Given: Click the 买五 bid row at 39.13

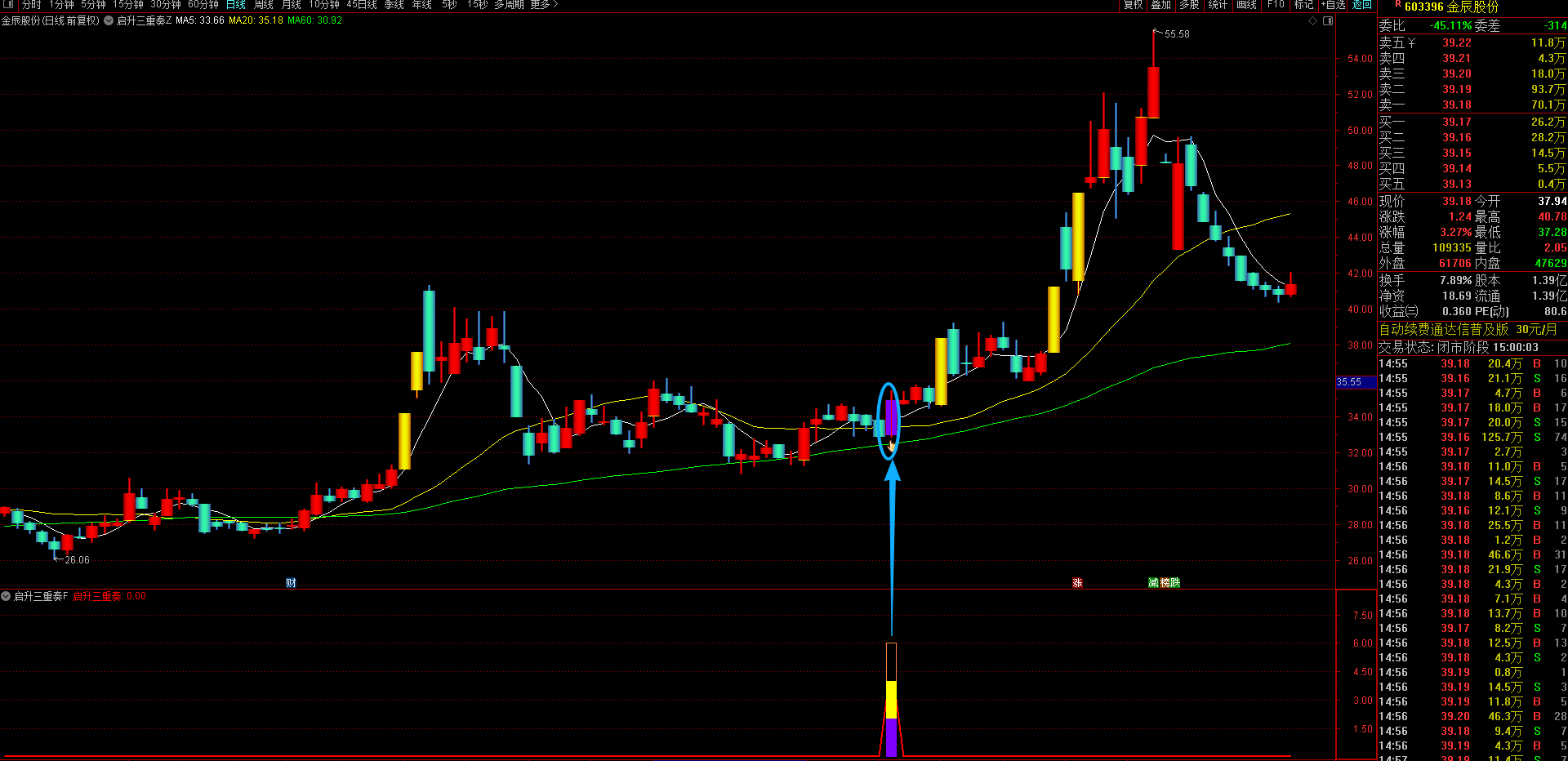Looking at the screenshot, I should (1472, 184).
